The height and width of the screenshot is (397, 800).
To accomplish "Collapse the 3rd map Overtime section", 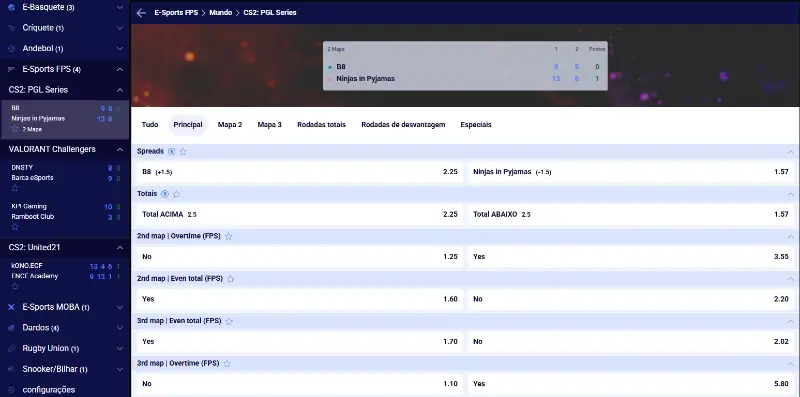I will (x=791, y=363).
